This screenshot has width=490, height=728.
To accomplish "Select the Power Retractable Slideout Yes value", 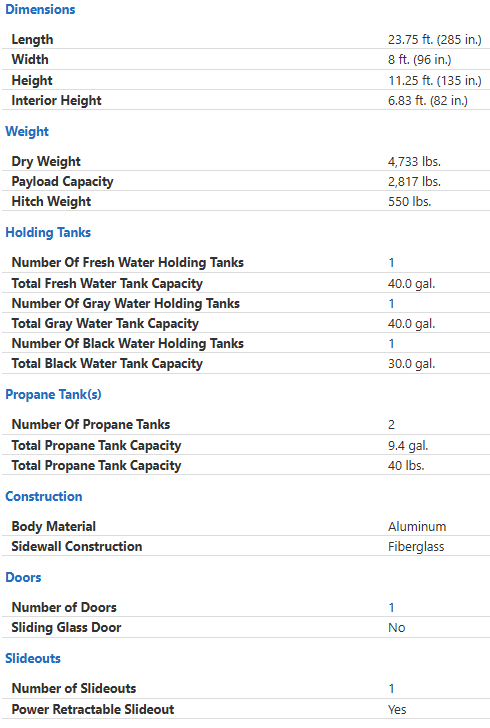I will point(397,709).
